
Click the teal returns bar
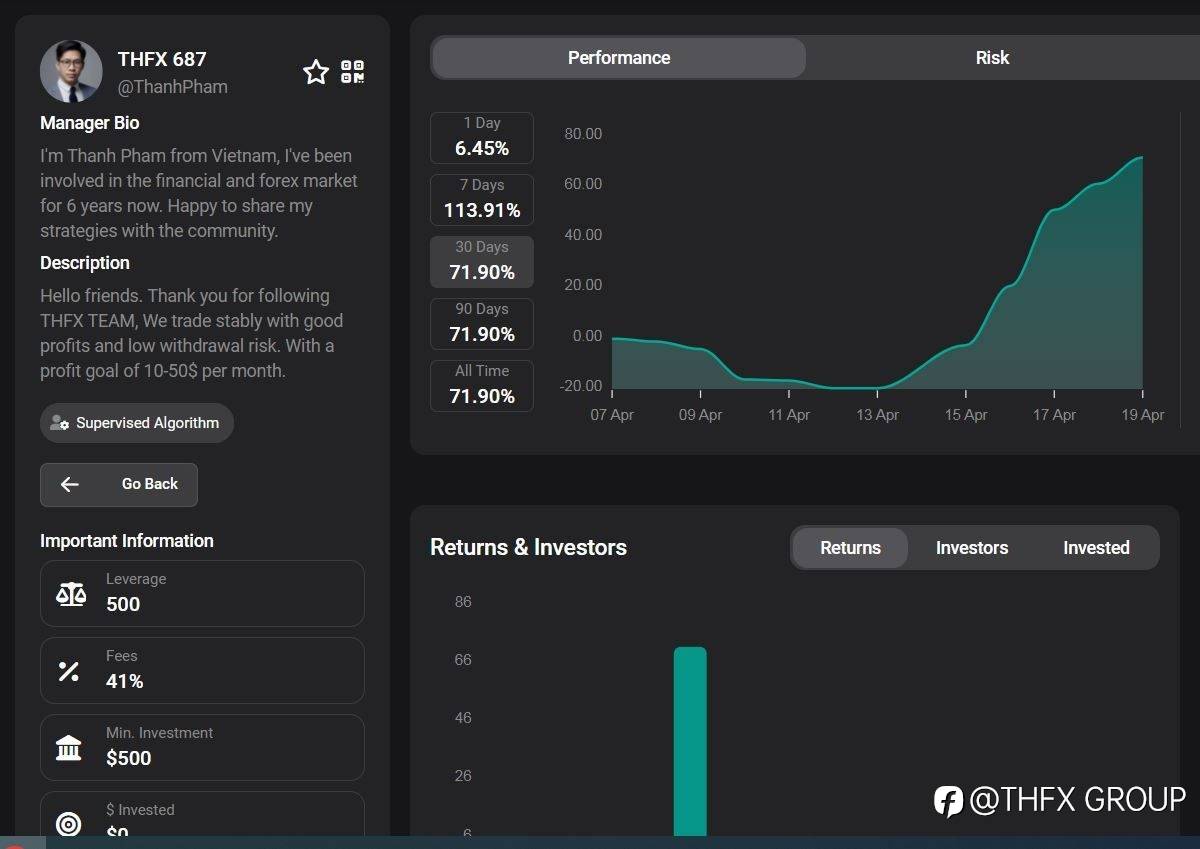(690, 740)
